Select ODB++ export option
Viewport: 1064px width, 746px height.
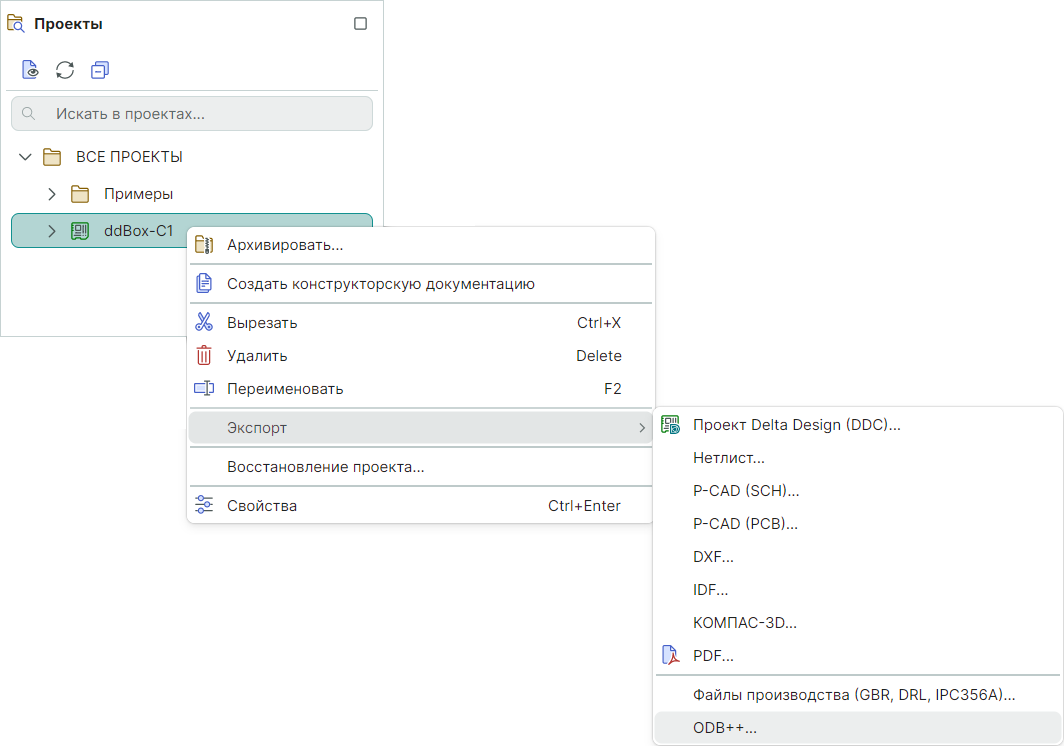coord(725,728)
